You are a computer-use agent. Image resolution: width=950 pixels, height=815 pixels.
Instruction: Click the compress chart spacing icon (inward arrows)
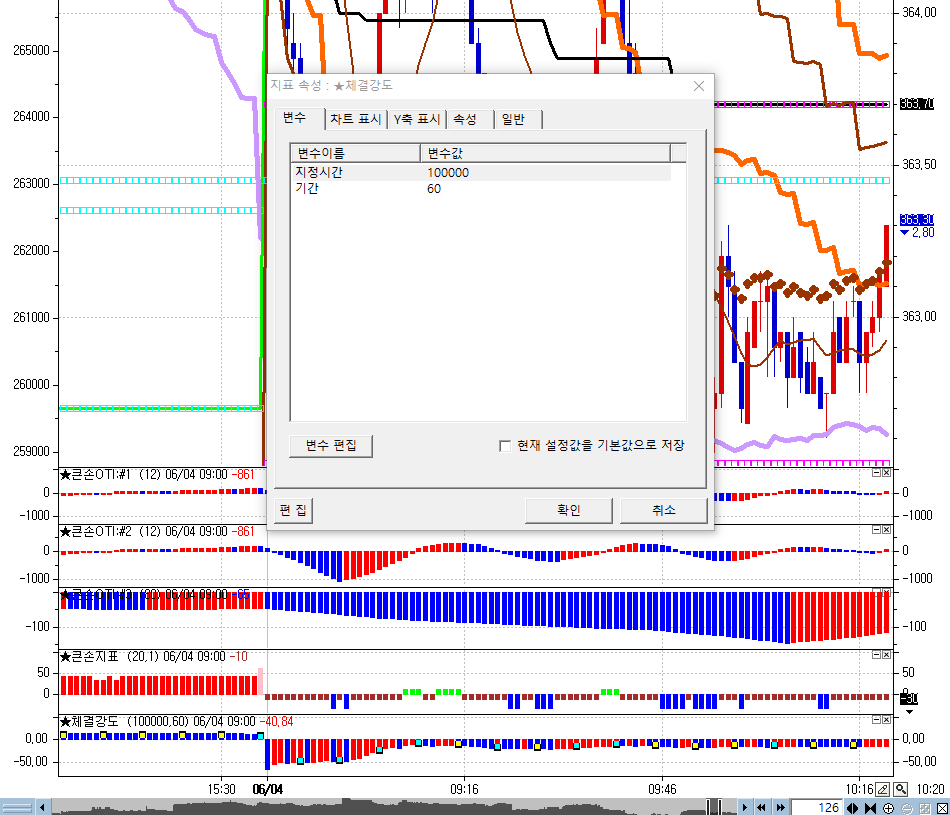coord(870,807)
